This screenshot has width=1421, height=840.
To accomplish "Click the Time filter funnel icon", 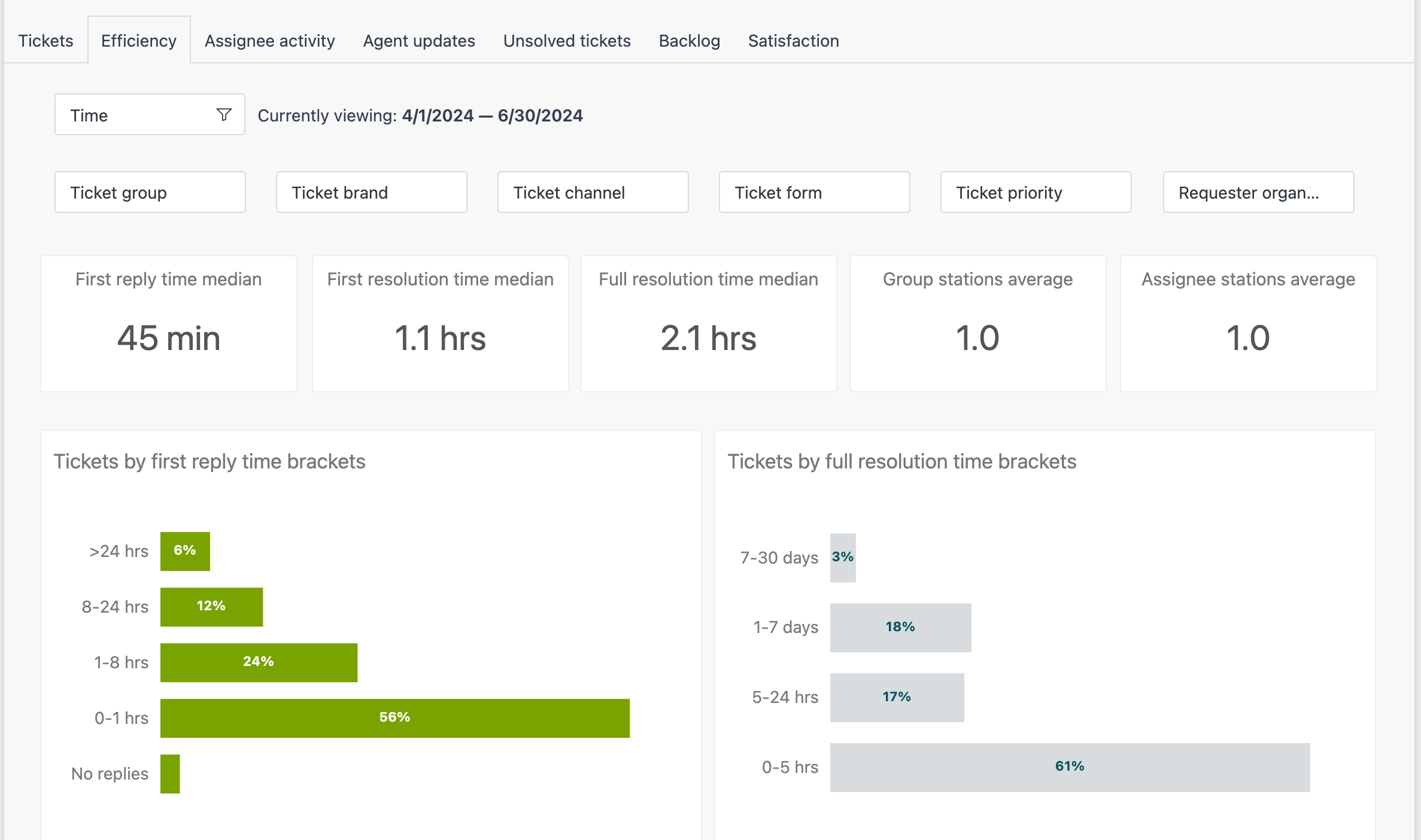I will point(224,114).
